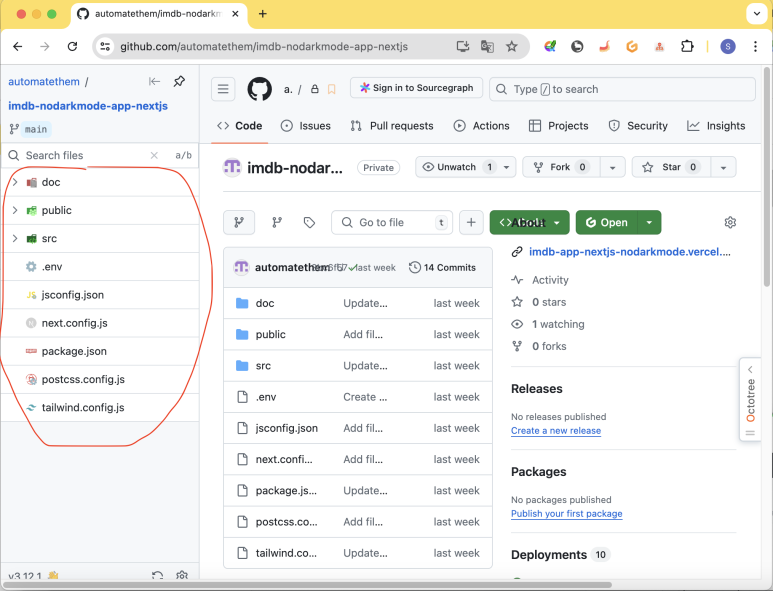The image size is (773, 591).
Task: Open the green Code button dropdown
Action: click(x=529, y=223)
